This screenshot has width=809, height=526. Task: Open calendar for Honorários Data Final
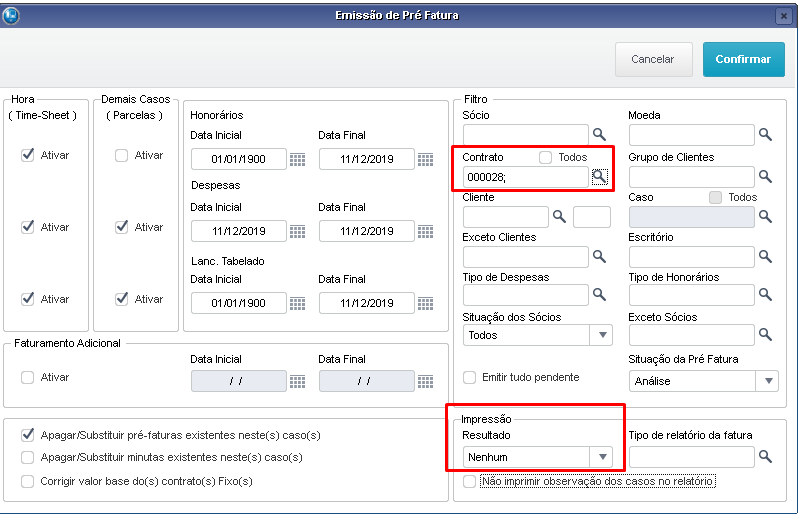coord(425,160)
